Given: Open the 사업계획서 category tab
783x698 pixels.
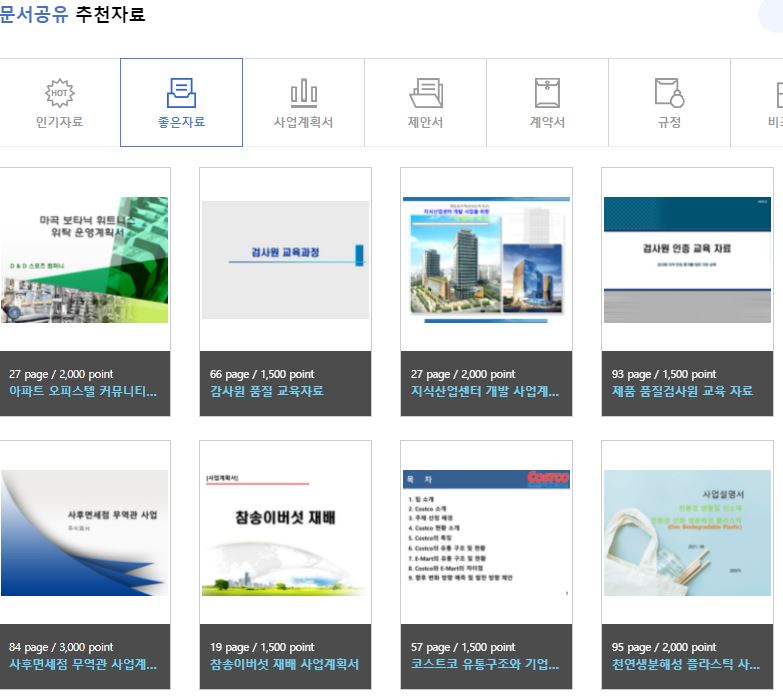Looking at the screenshot, I should 304,102.
